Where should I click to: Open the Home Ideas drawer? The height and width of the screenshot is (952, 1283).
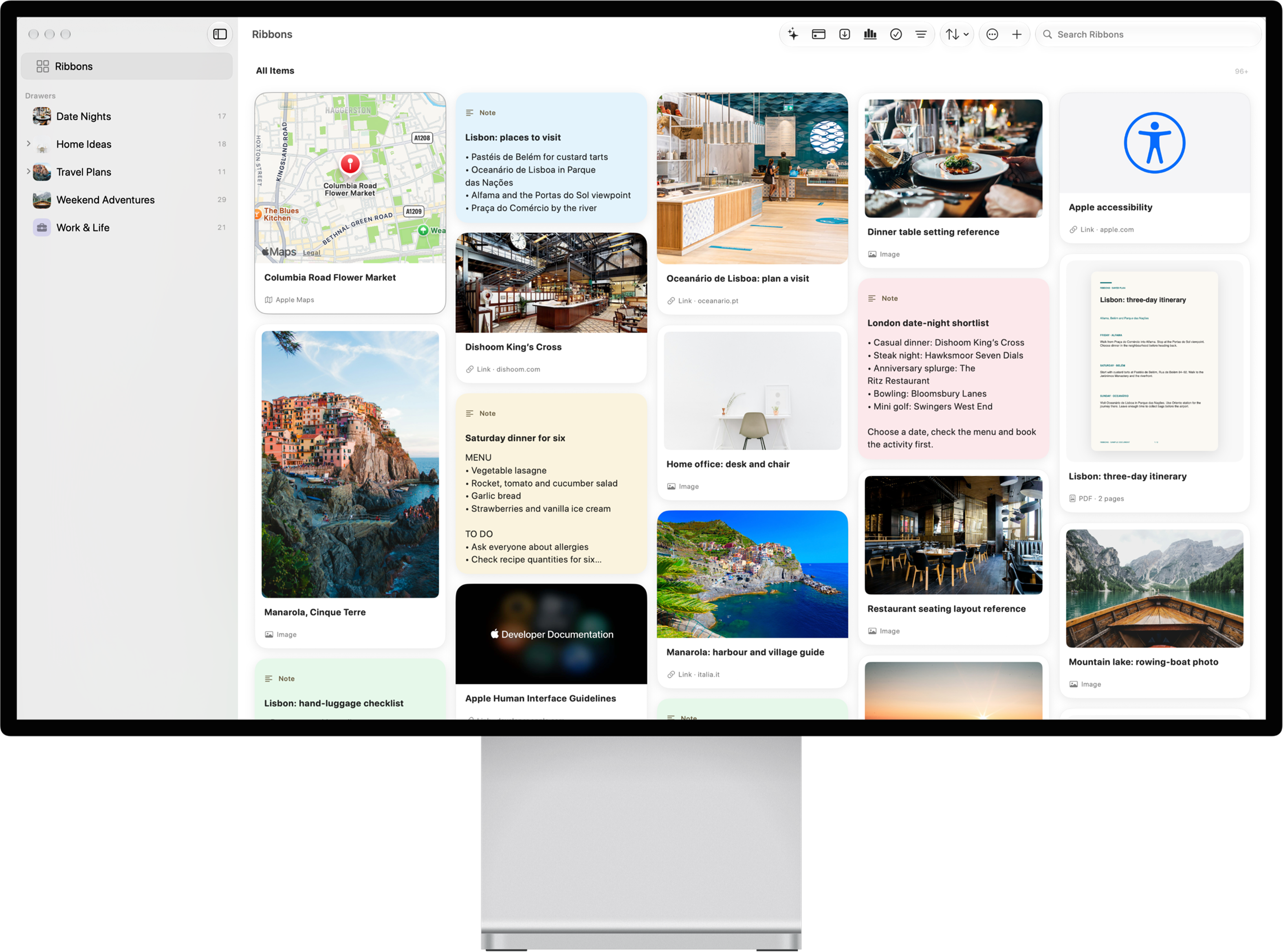tap(127, 144)
